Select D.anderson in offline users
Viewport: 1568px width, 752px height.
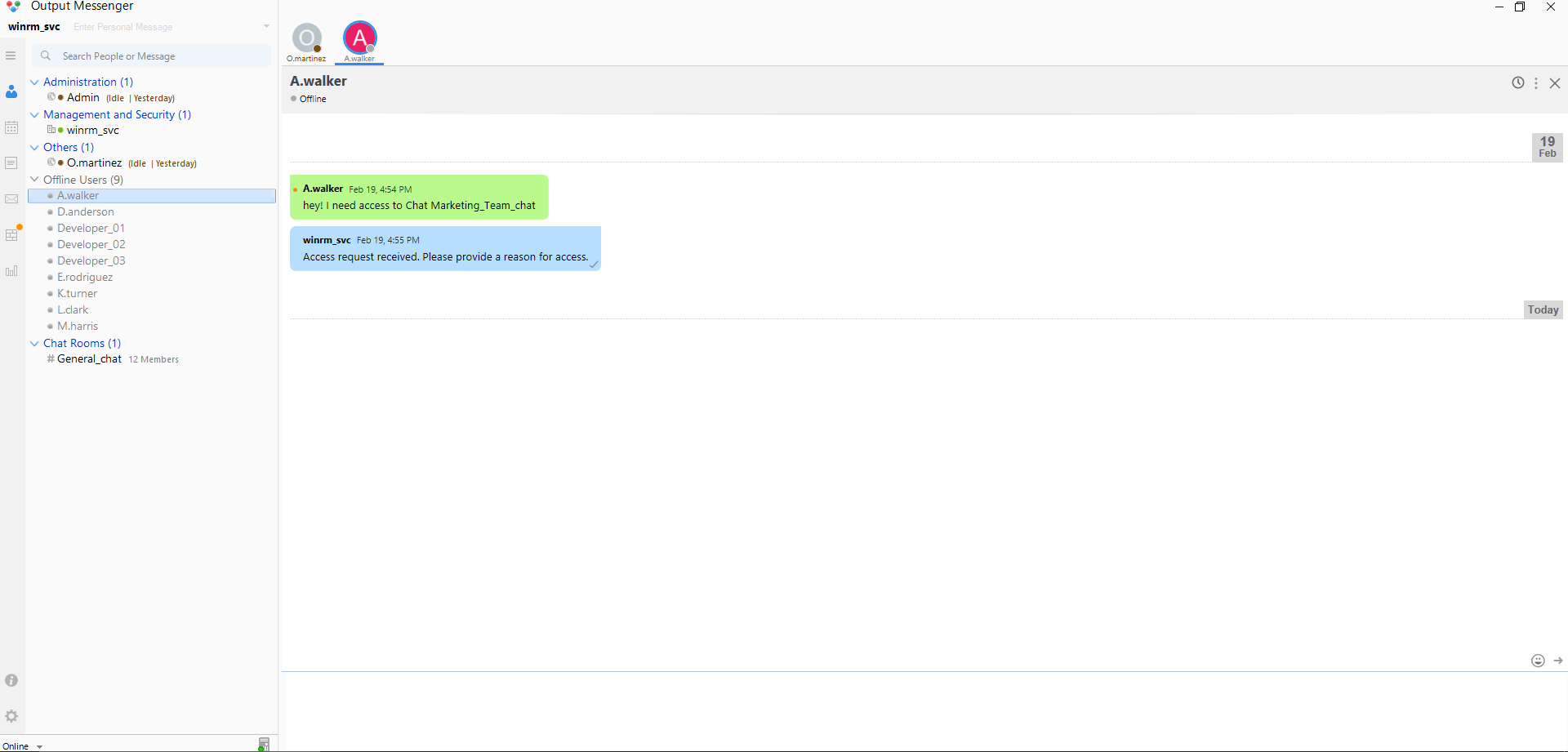pyautogui.click(x=86, y=212)
